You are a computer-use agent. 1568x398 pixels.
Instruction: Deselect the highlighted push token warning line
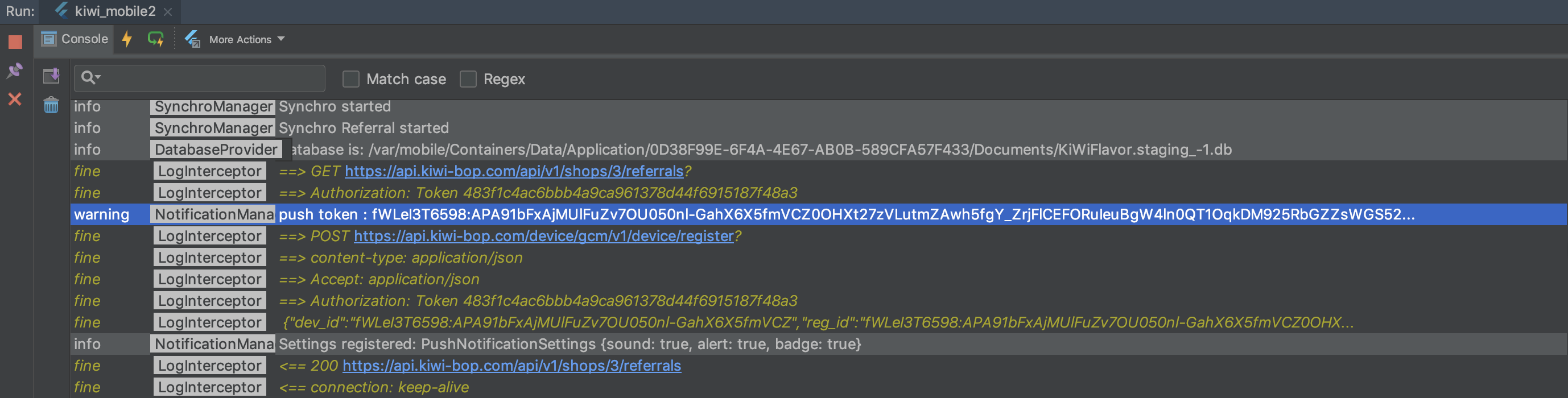click(x=731, y=214)
